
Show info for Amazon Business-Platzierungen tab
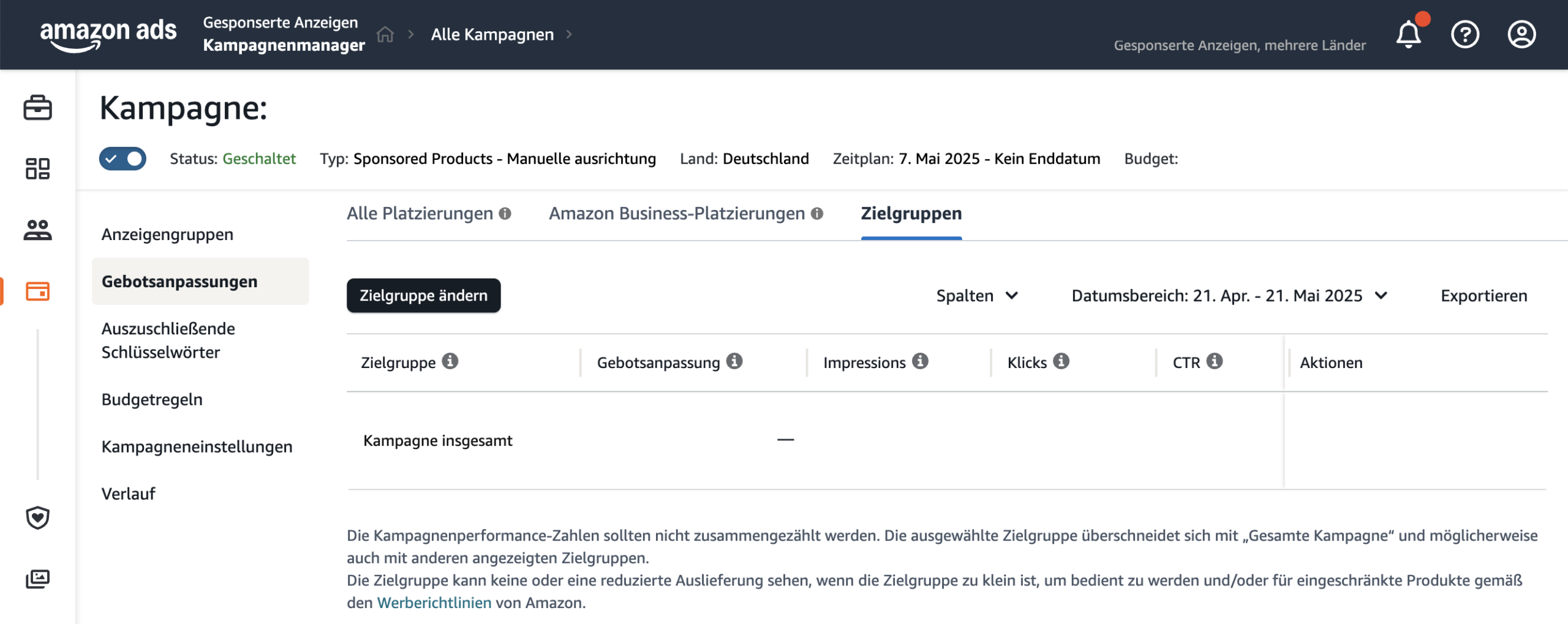coord(817,214)
